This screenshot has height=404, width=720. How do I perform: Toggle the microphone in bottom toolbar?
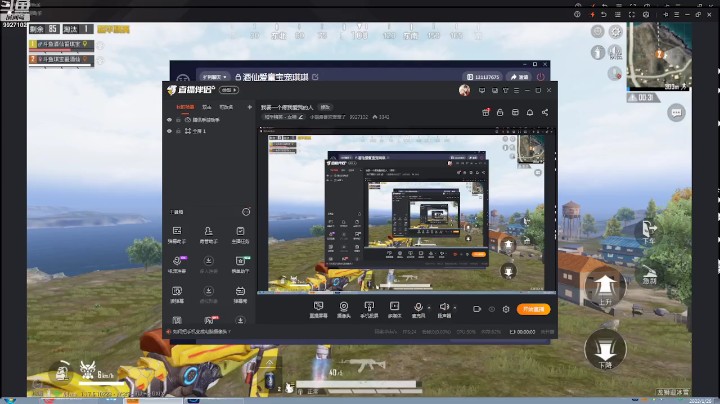tap(418, 309)
